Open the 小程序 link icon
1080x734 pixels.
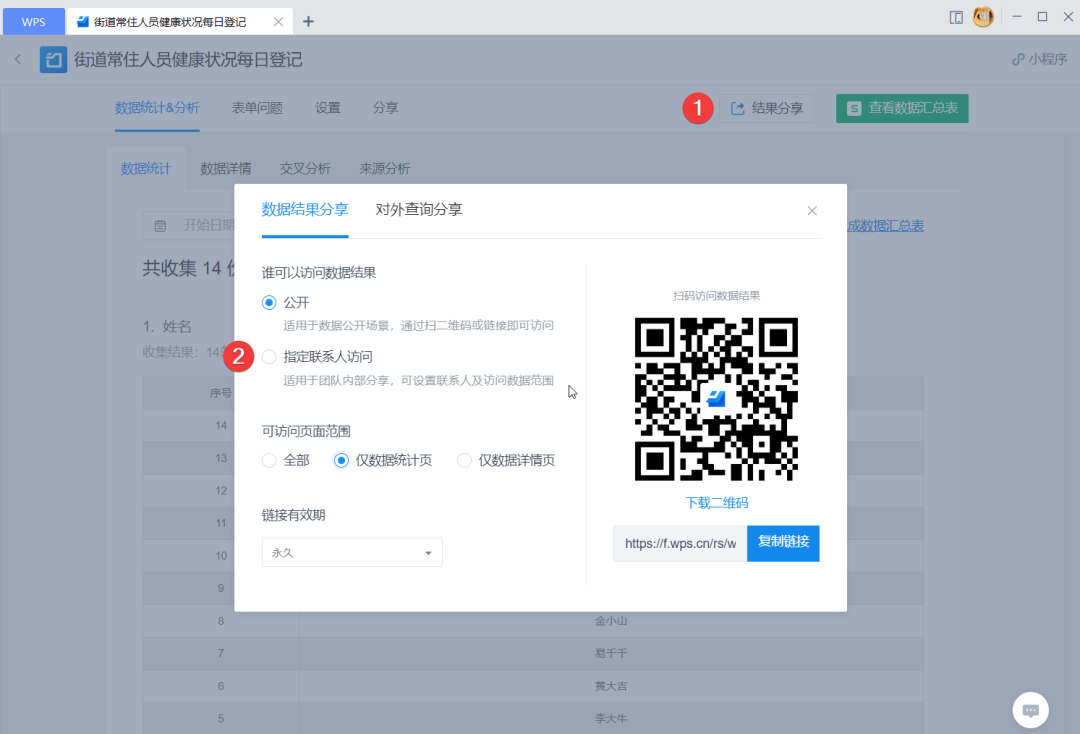click(x=1018, y=60)
